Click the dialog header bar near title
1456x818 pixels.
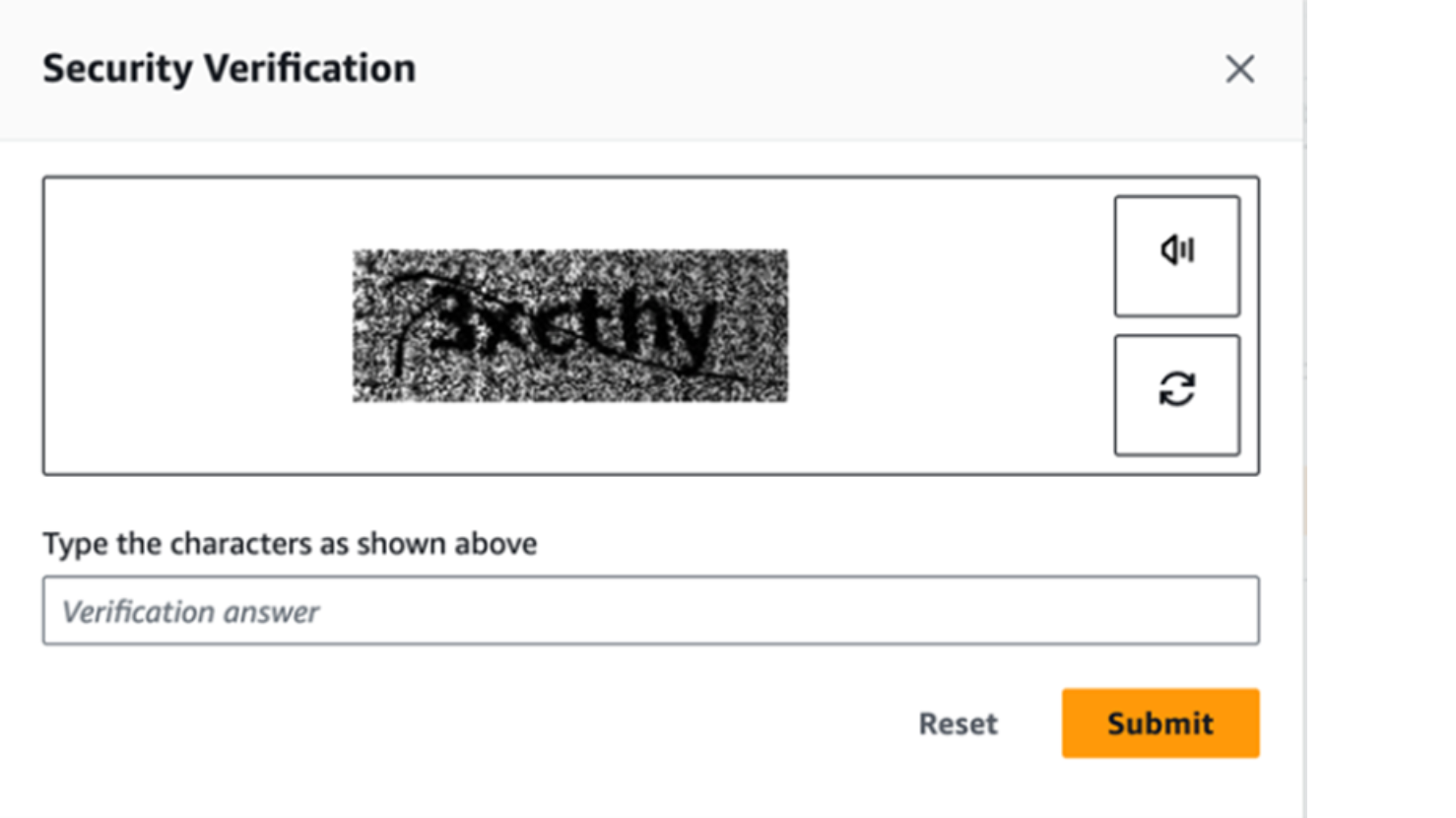point(690,69)
